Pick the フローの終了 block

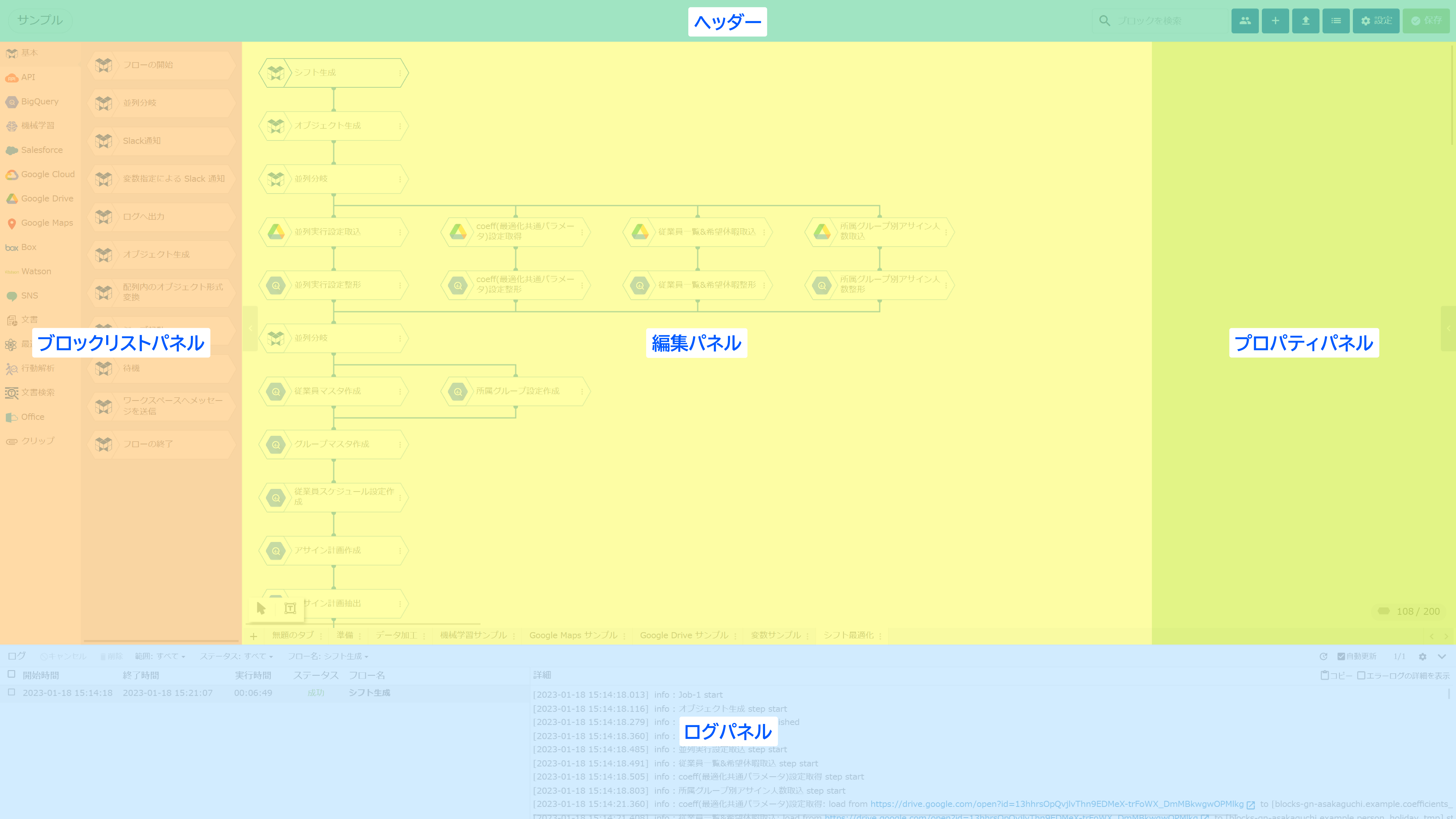[162, 444]
